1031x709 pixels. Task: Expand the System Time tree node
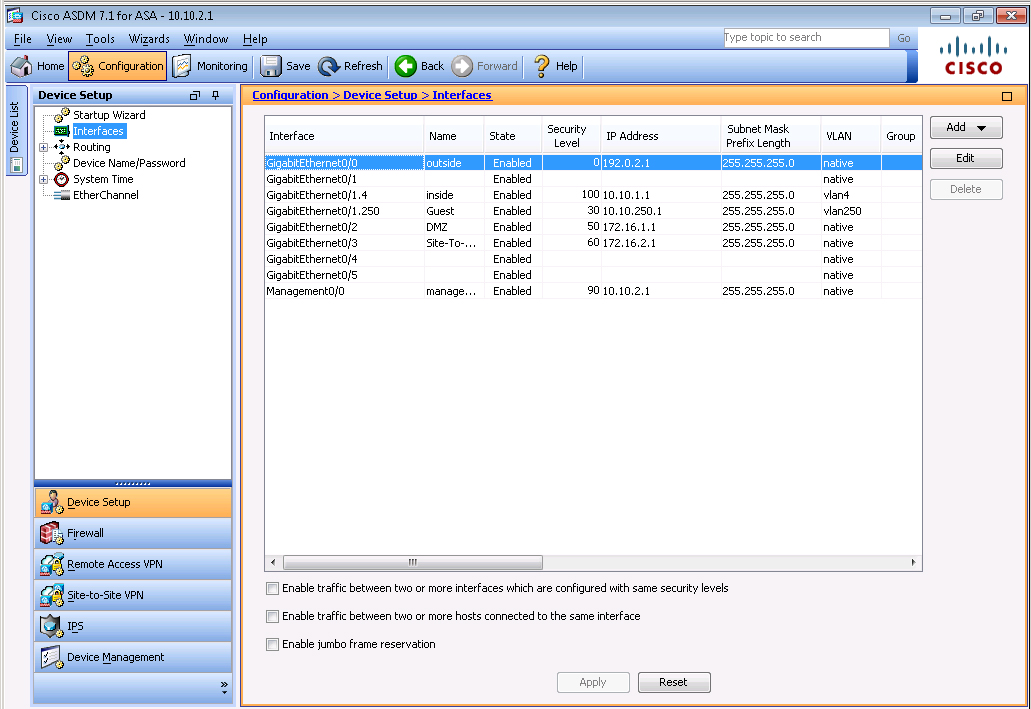coord(43,179)
